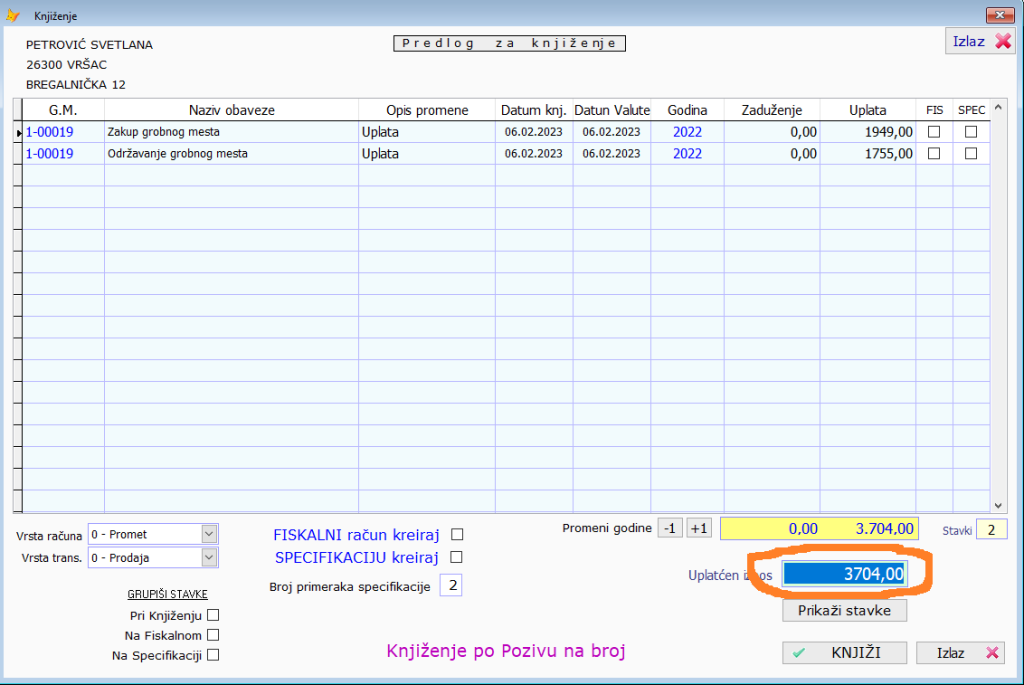Toggle Pri Knjiženju grouping checkbox
This screenshot has height=685, width=1024.
tap(212, 615)
